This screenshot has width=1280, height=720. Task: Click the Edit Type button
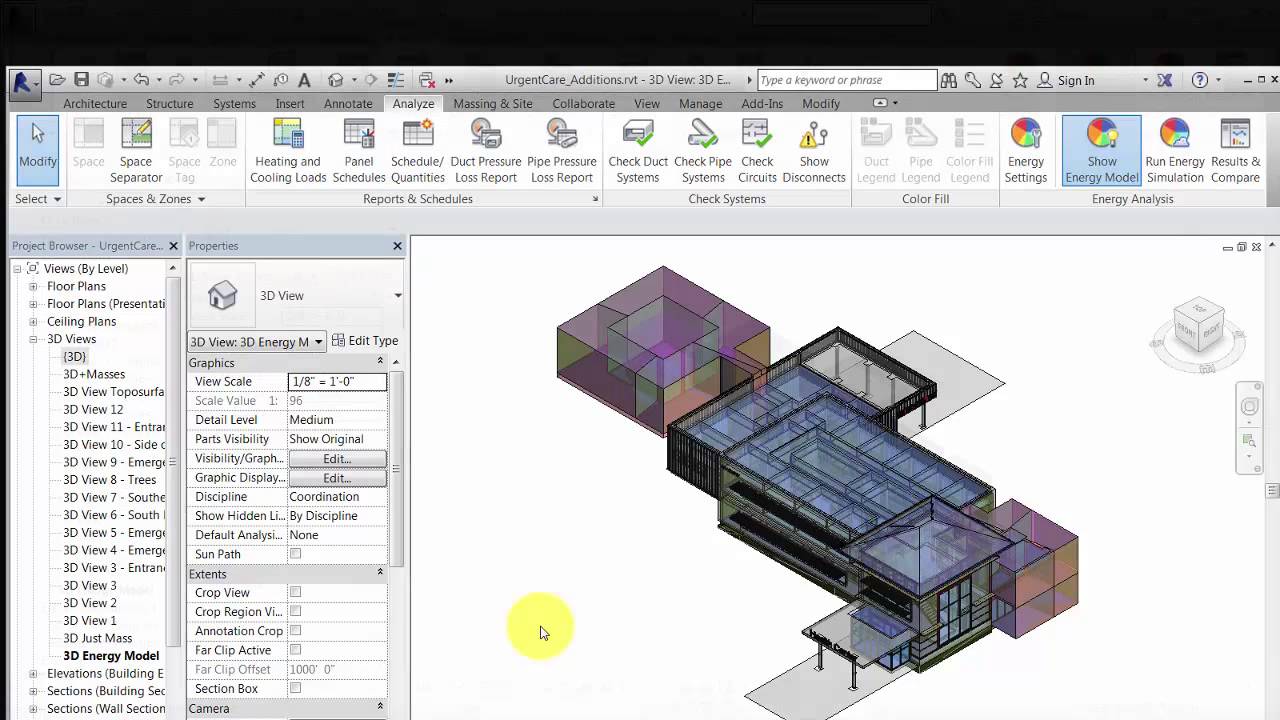click(363, 341)
